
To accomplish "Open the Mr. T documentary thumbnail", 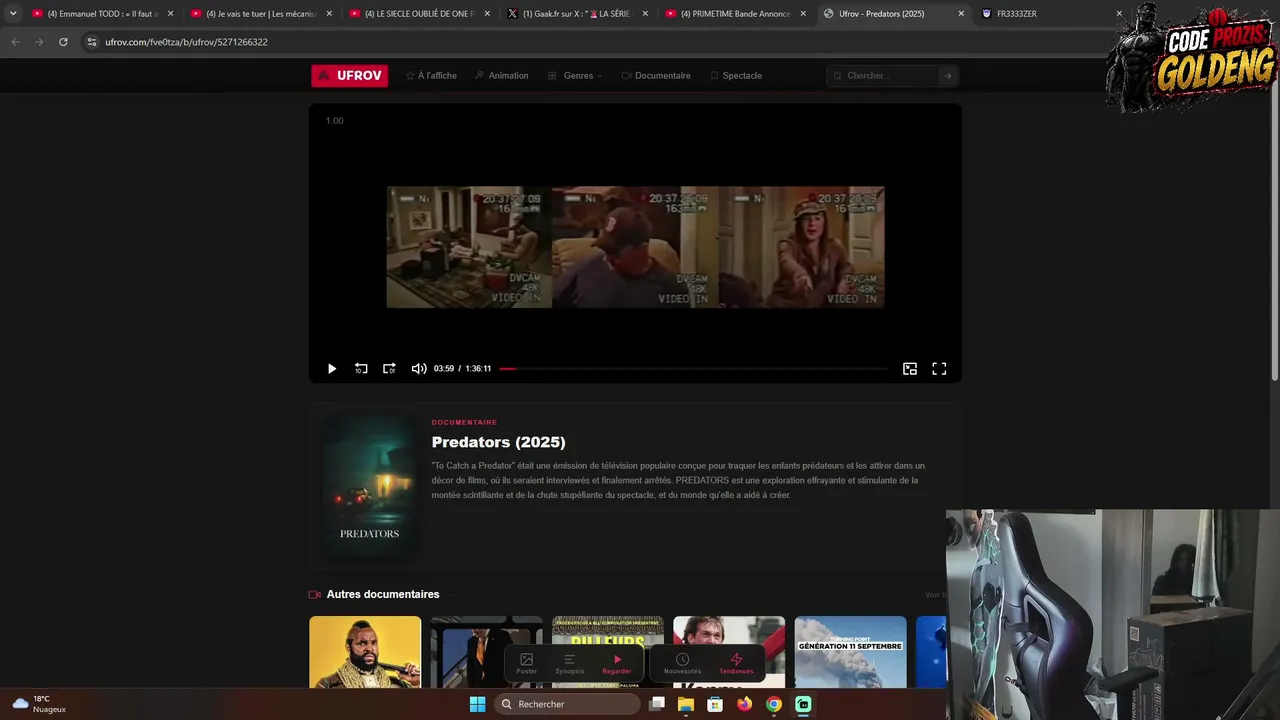I will (365, 652).
